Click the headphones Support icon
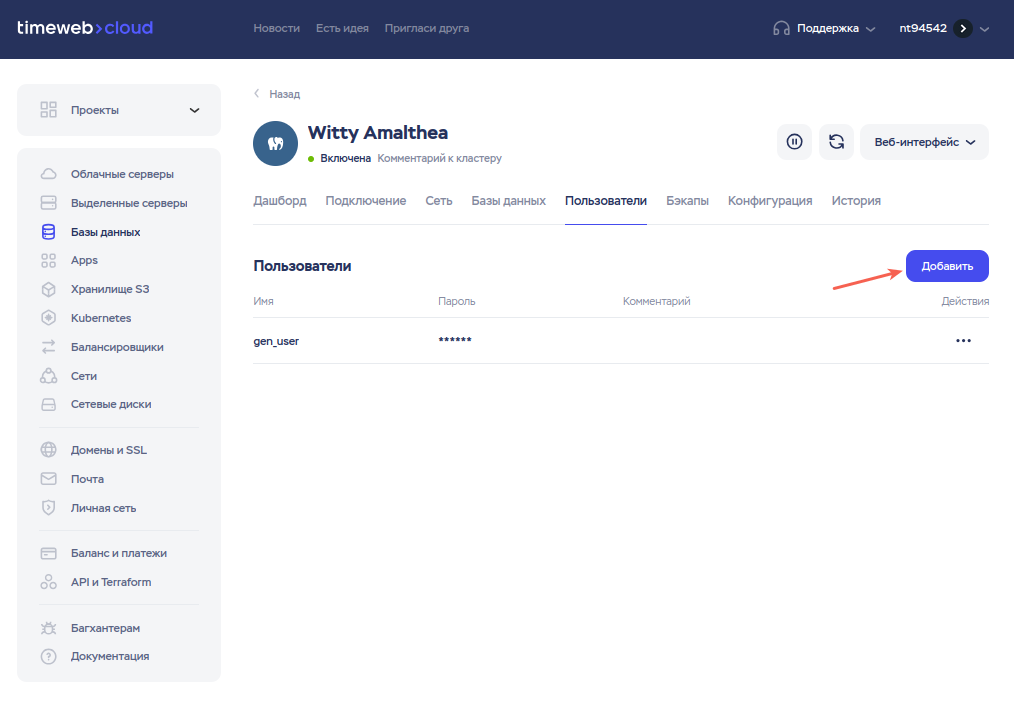This screenshot has height=705, width=1014. pyautogui.click(x=781, y=28)
